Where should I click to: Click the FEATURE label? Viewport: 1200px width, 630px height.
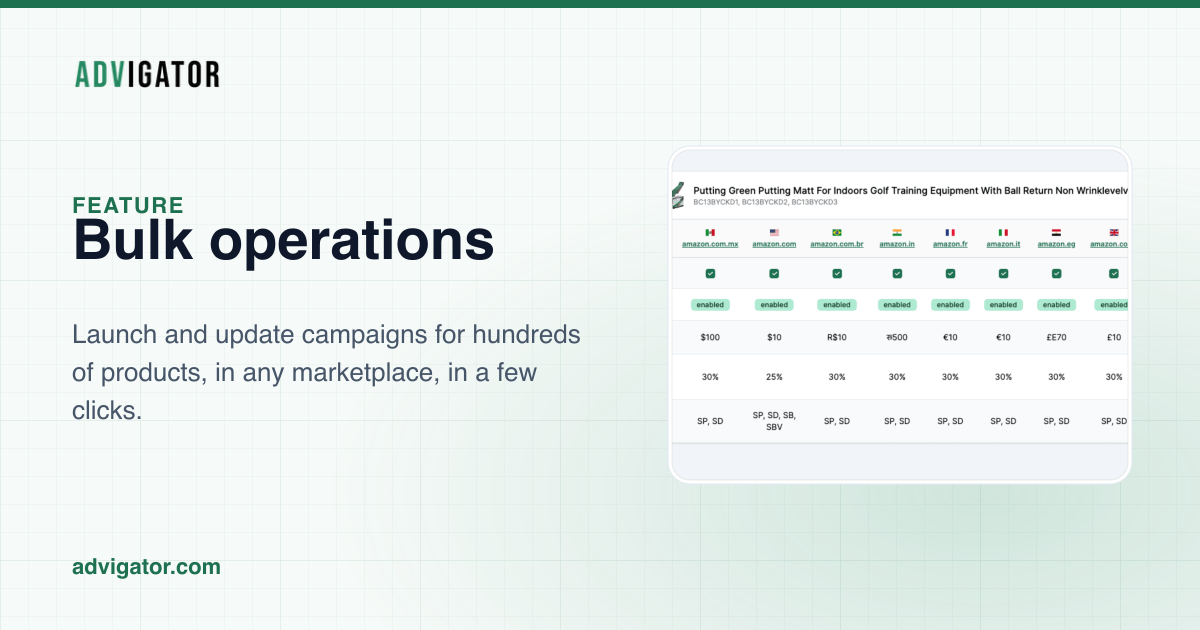tap(128, 205)
